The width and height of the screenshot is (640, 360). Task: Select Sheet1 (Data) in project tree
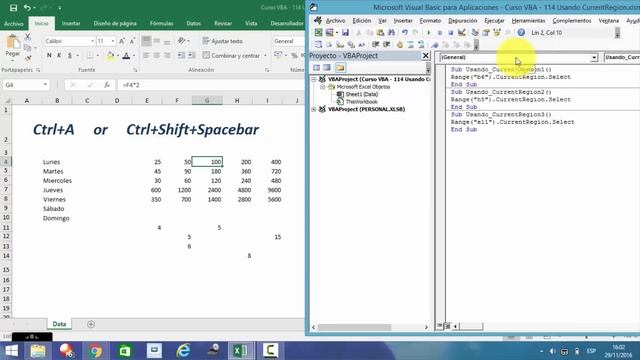tap(361, 94)
